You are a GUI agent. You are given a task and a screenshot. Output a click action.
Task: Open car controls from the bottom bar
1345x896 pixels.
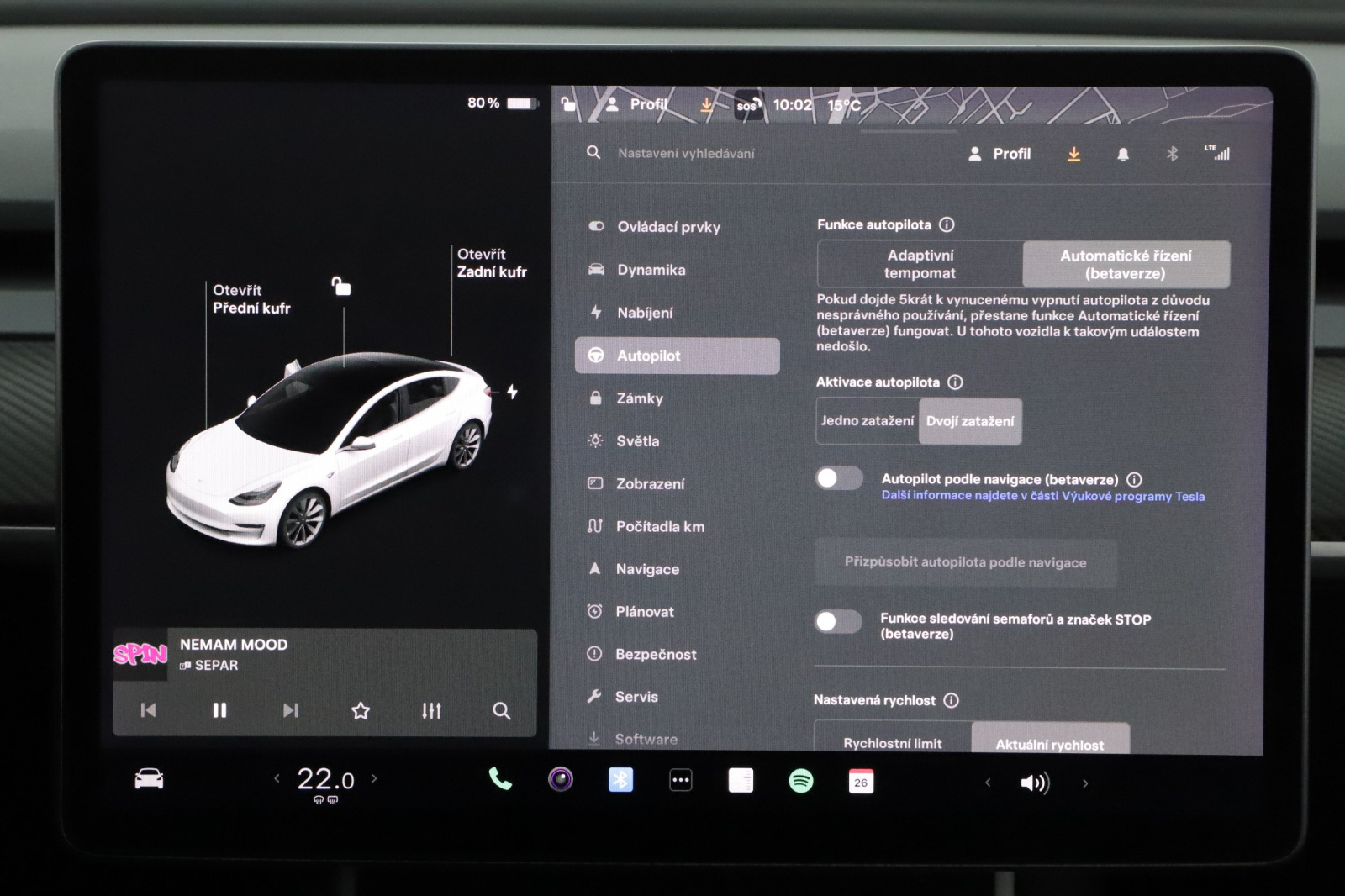pyautogui.click(x=149, y=779)
